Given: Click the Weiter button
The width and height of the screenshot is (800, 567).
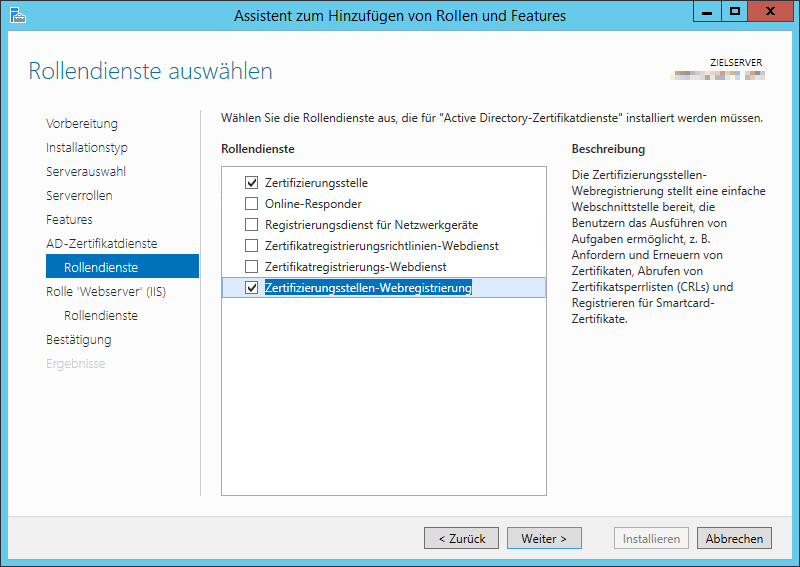Looking at the screenshot, I should click(x=544, y=538).
